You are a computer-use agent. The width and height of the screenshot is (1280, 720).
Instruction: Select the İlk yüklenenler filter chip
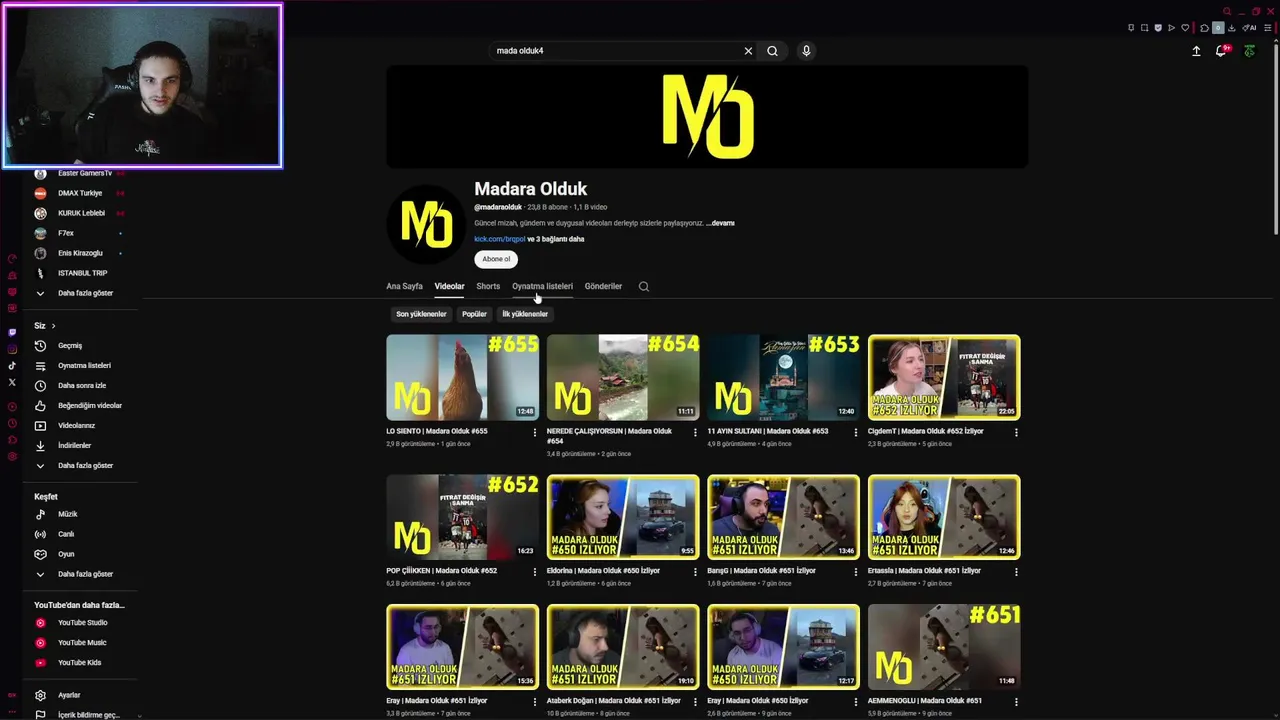[x=525, y=314]
